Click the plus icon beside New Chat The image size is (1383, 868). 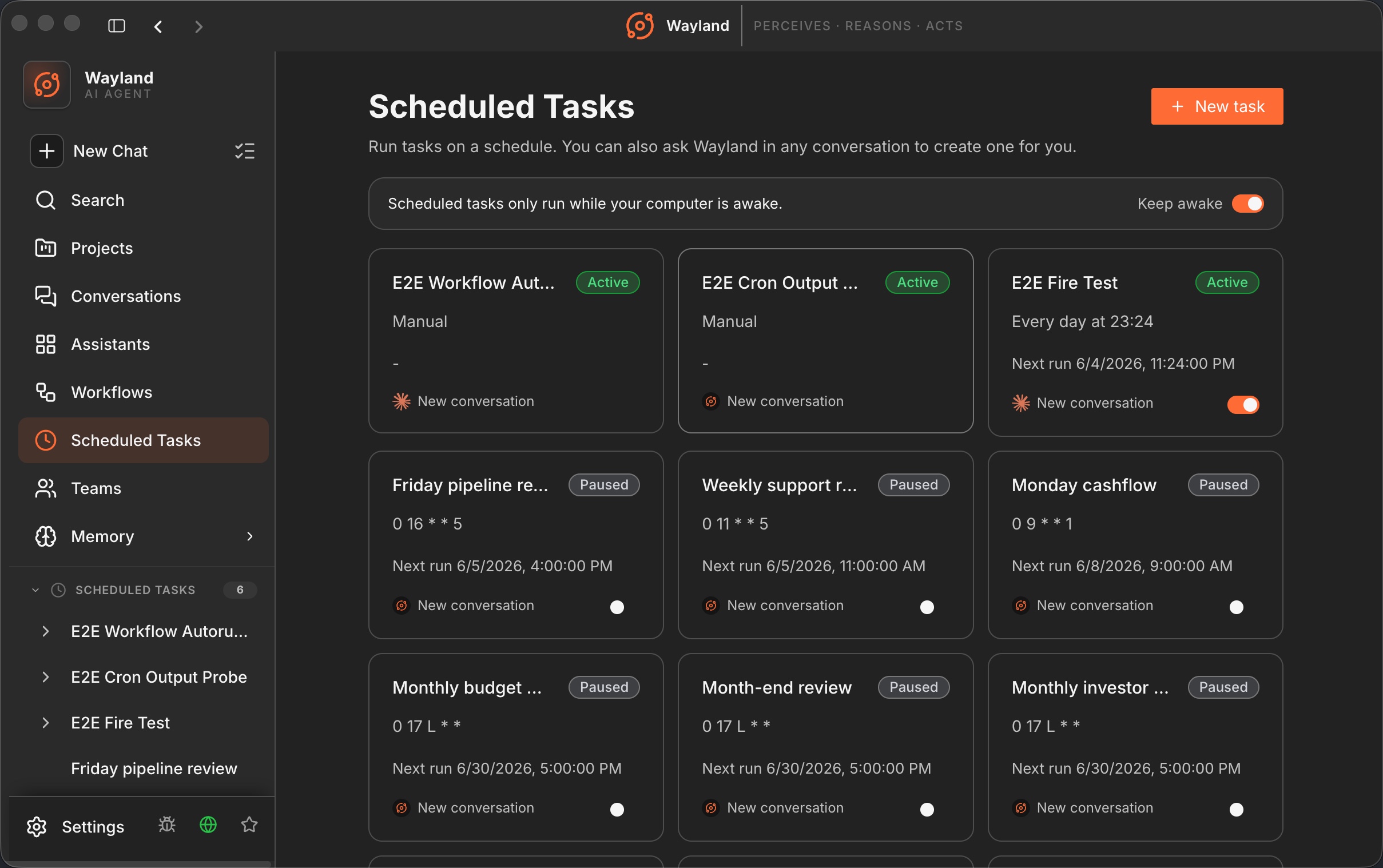coord(46,151)
